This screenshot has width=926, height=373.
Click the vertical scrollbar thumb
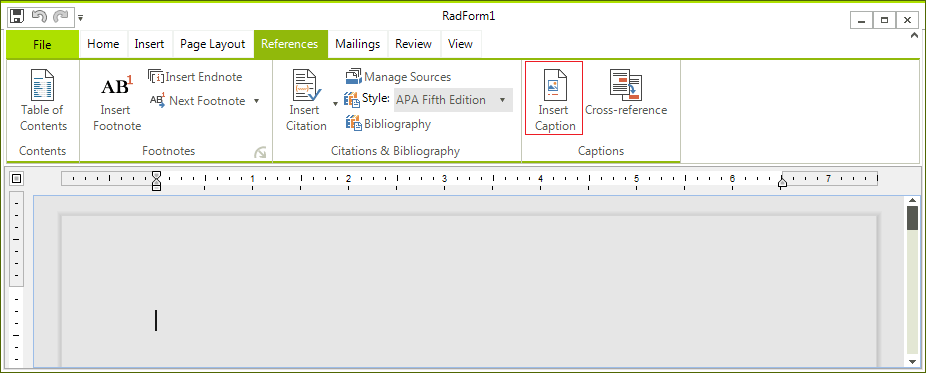click(912, 218)
